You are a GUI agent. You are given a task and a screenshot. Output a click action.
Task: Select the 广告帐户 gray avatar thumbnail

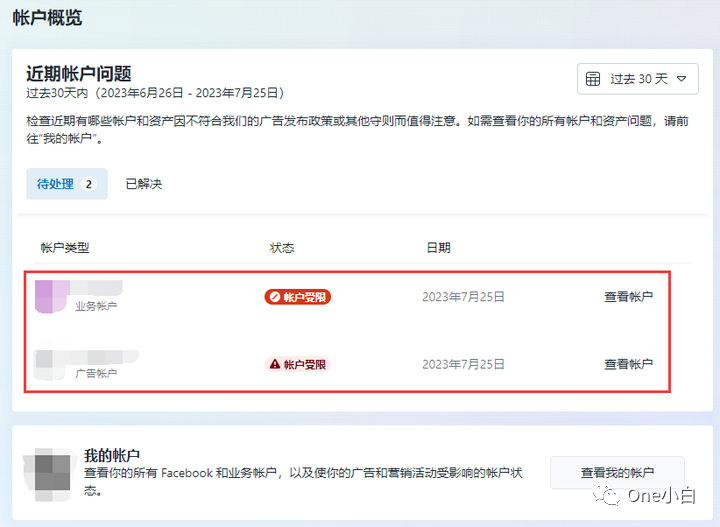click(x=51, y=365)
